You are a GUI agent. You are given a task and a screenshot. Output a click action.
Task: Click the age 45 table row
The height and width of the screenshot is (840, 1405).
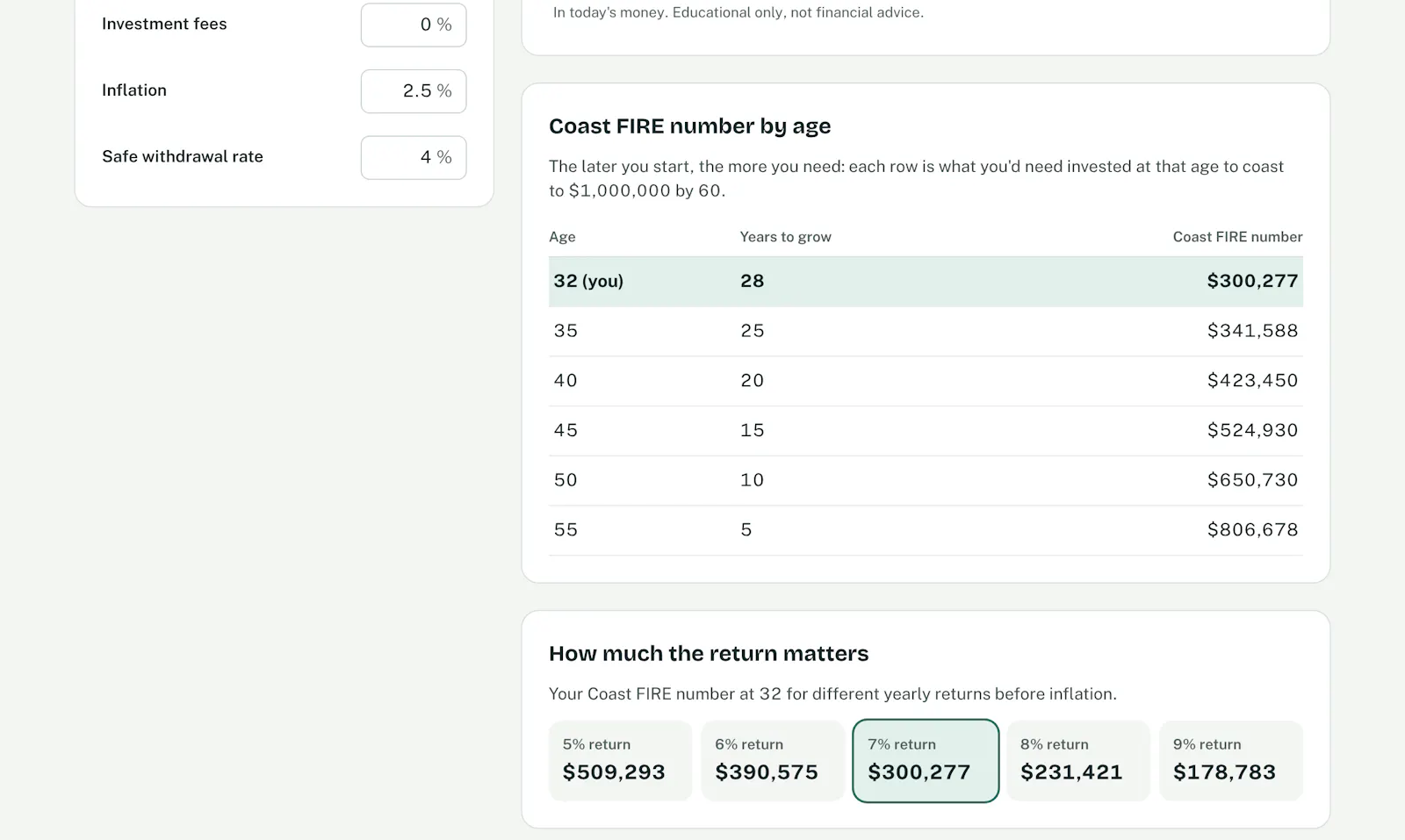926,431
